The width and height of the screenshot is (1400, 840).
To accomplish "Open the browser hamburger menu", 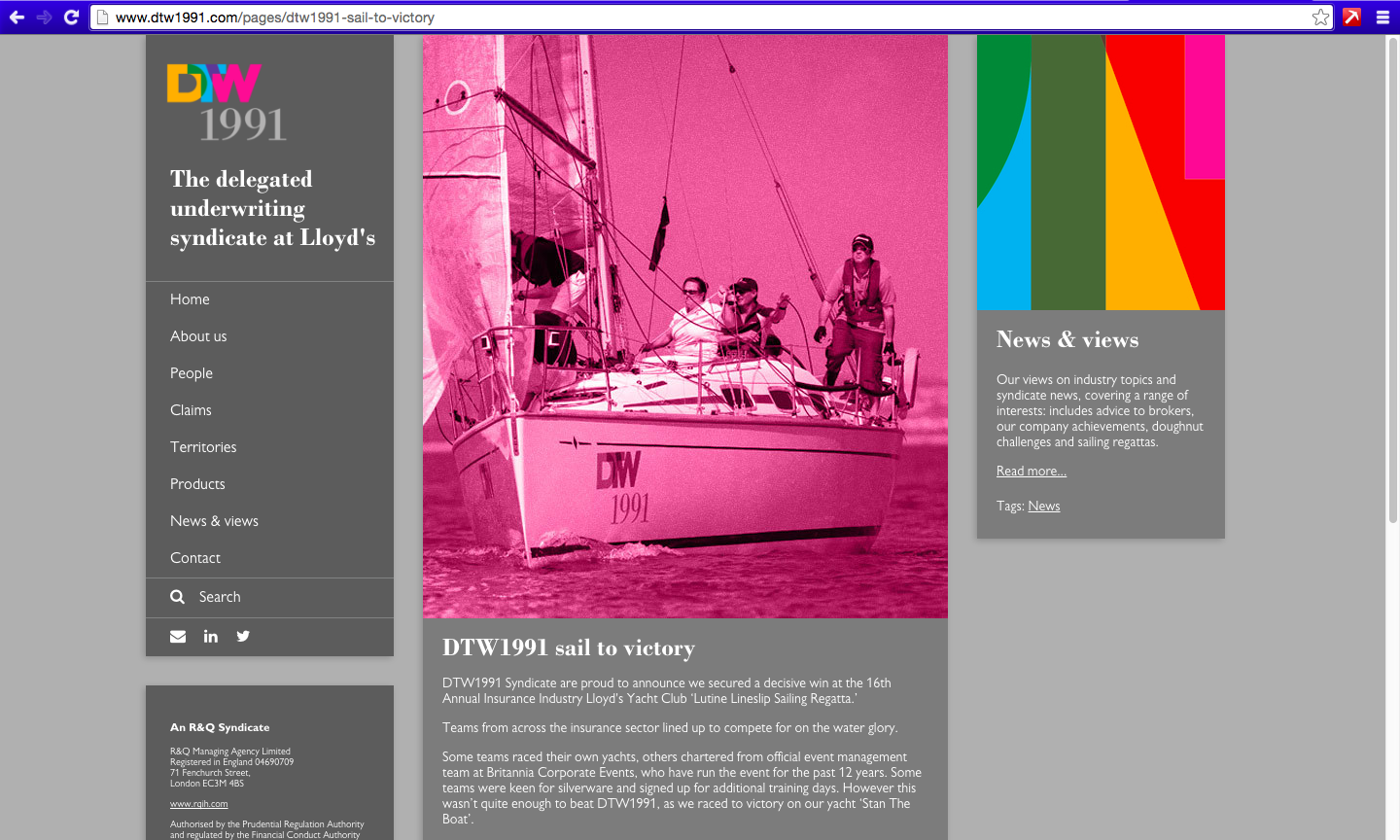I will click(1382, 17).
